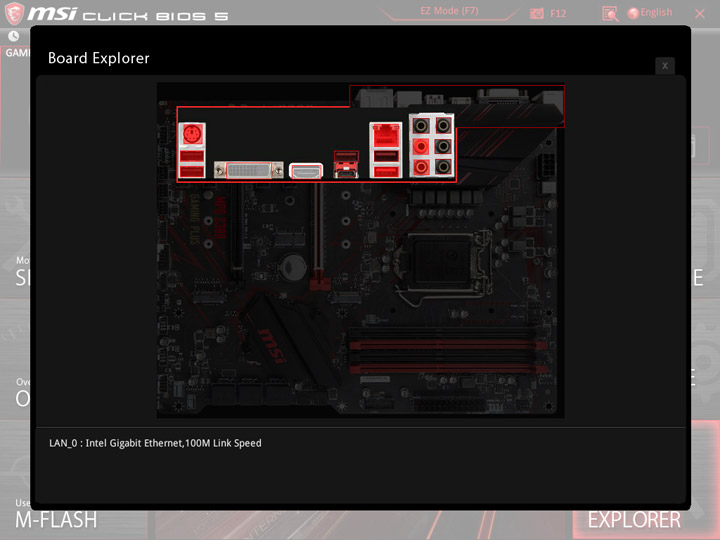
Task: Select the MSI-logo chipset heatsink
Action: coord(287,340)
